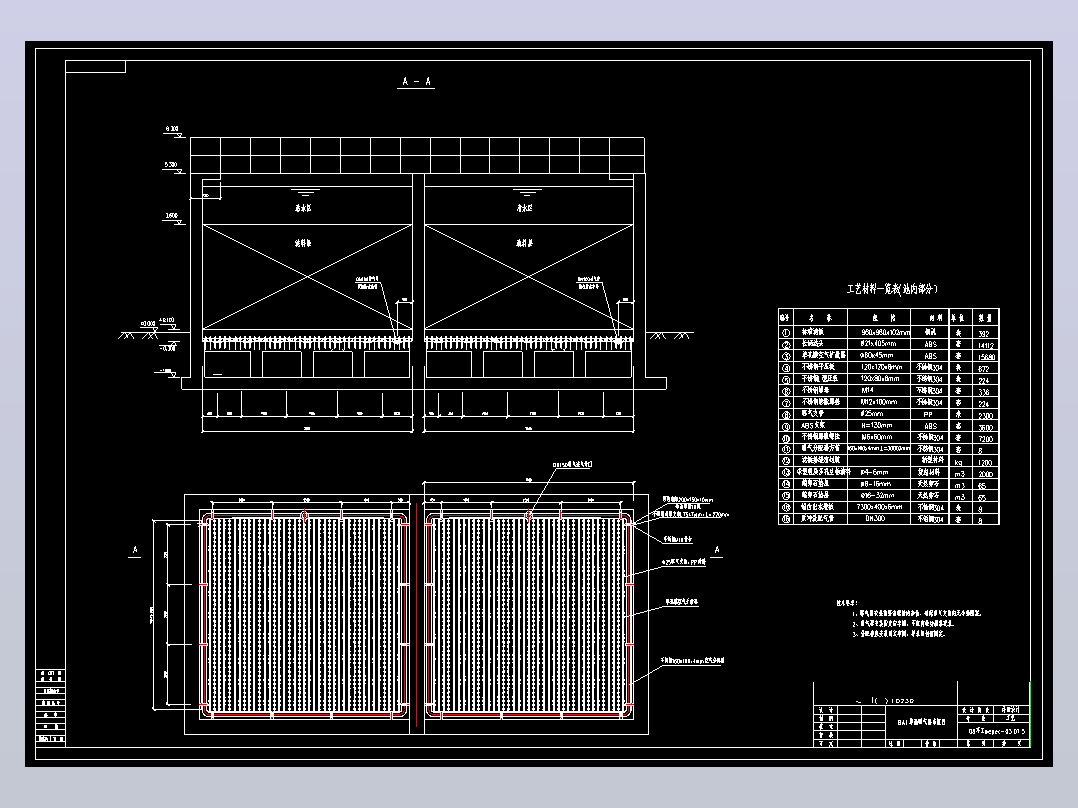The width and height of the screenshot is (1078, 808).
Task: Click the "A" section mark left of the plan
Action: pyautogui.click(x=135, y=549)
